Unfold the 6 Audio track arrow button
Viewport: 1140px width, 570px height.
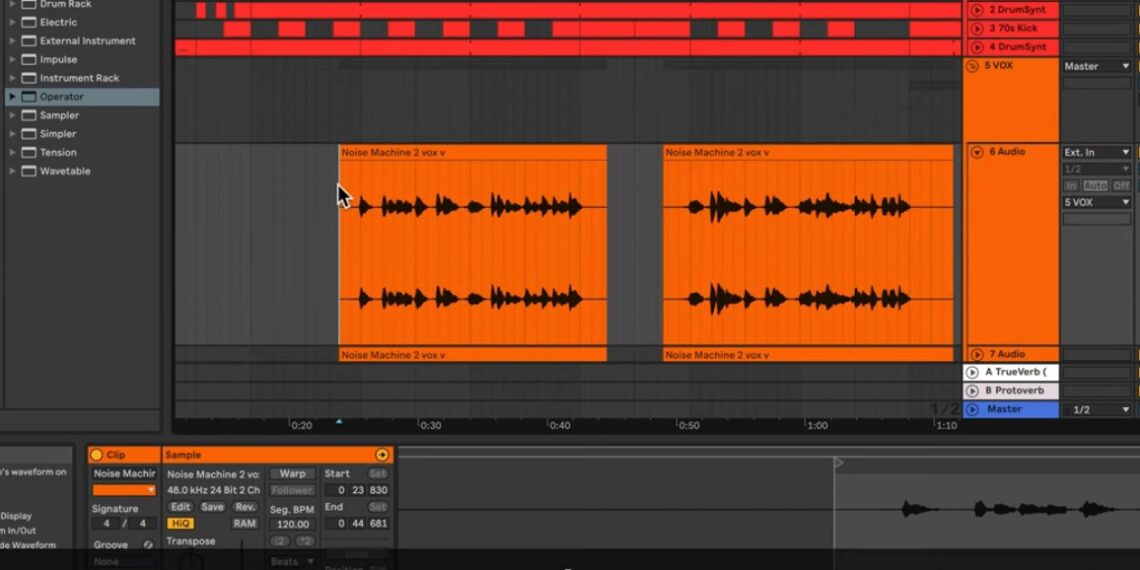tap(976, 152)
